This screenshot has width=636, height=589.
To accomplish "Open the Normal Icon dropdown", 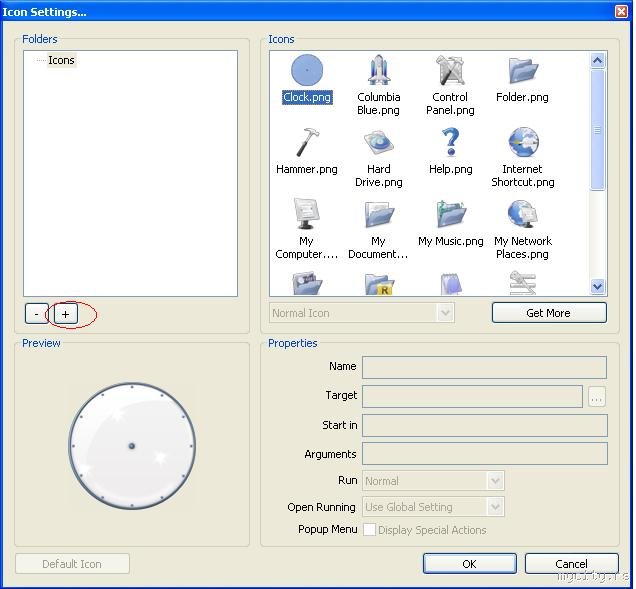I will click(361, 313).
